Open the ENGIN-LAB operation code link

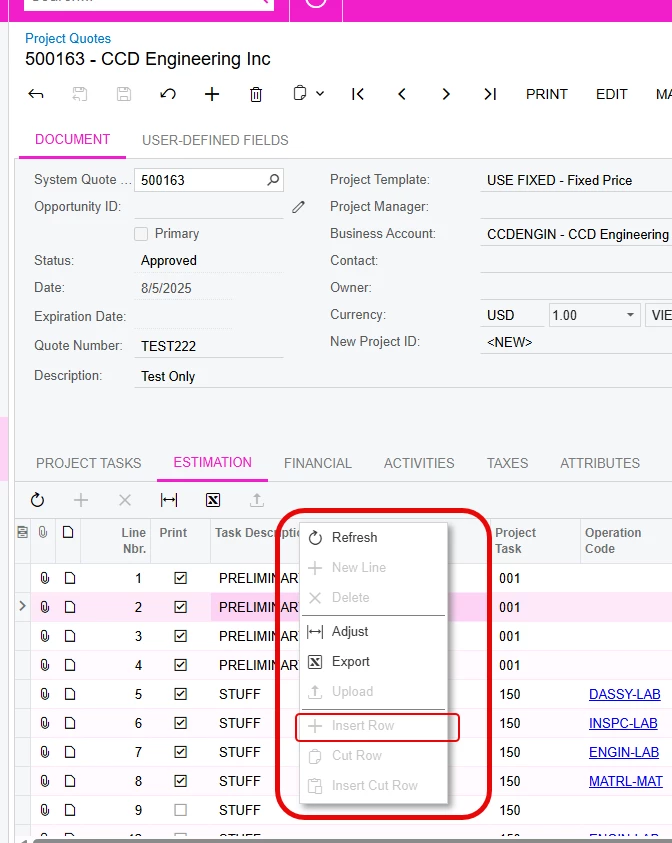tap(624, 752)
